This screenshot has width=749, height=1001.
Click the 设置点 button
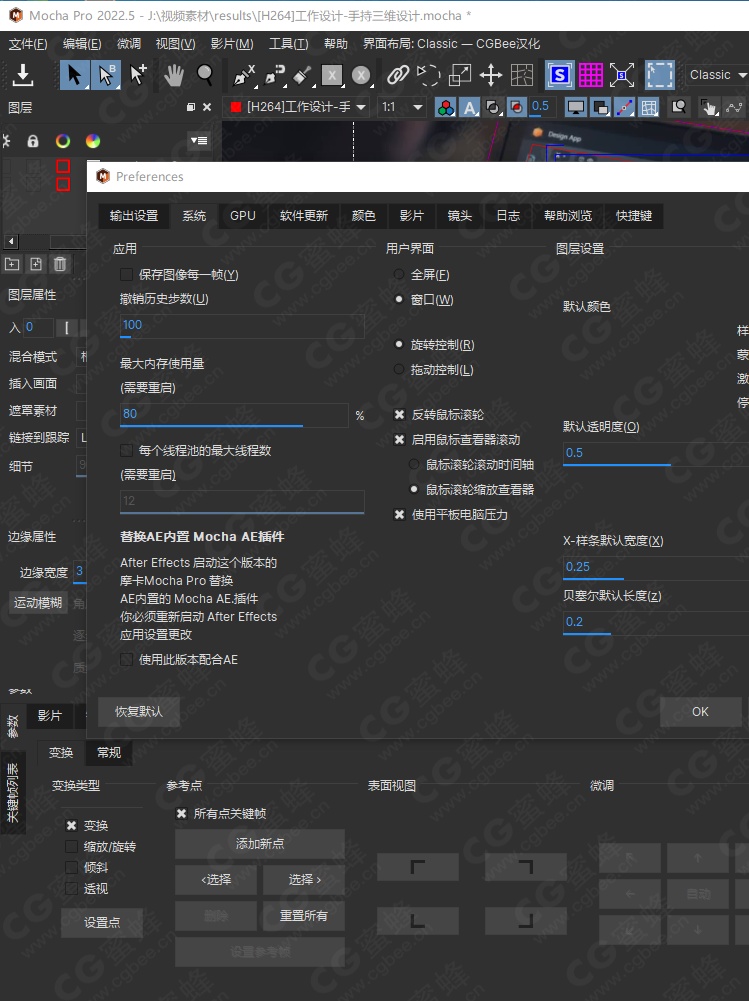pyautogui.click(x=102, y=922)
